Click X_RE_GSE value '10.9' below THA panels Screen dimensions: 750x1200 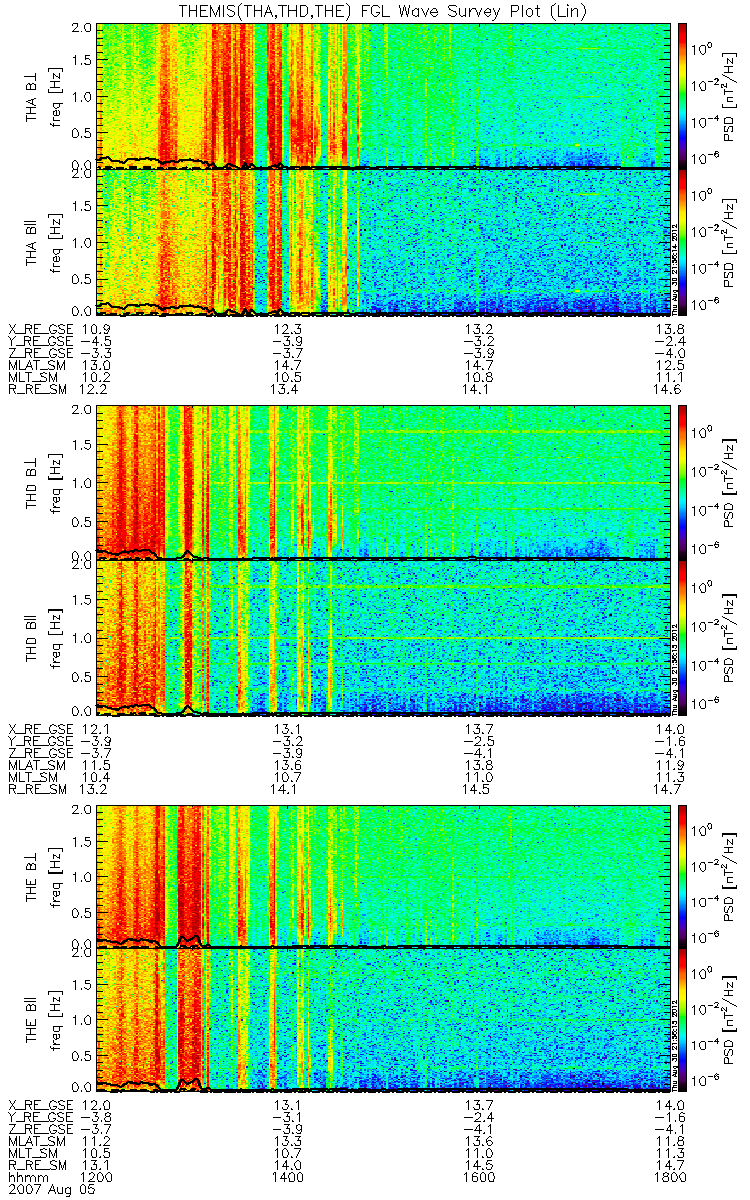click(x=97, y=329)
